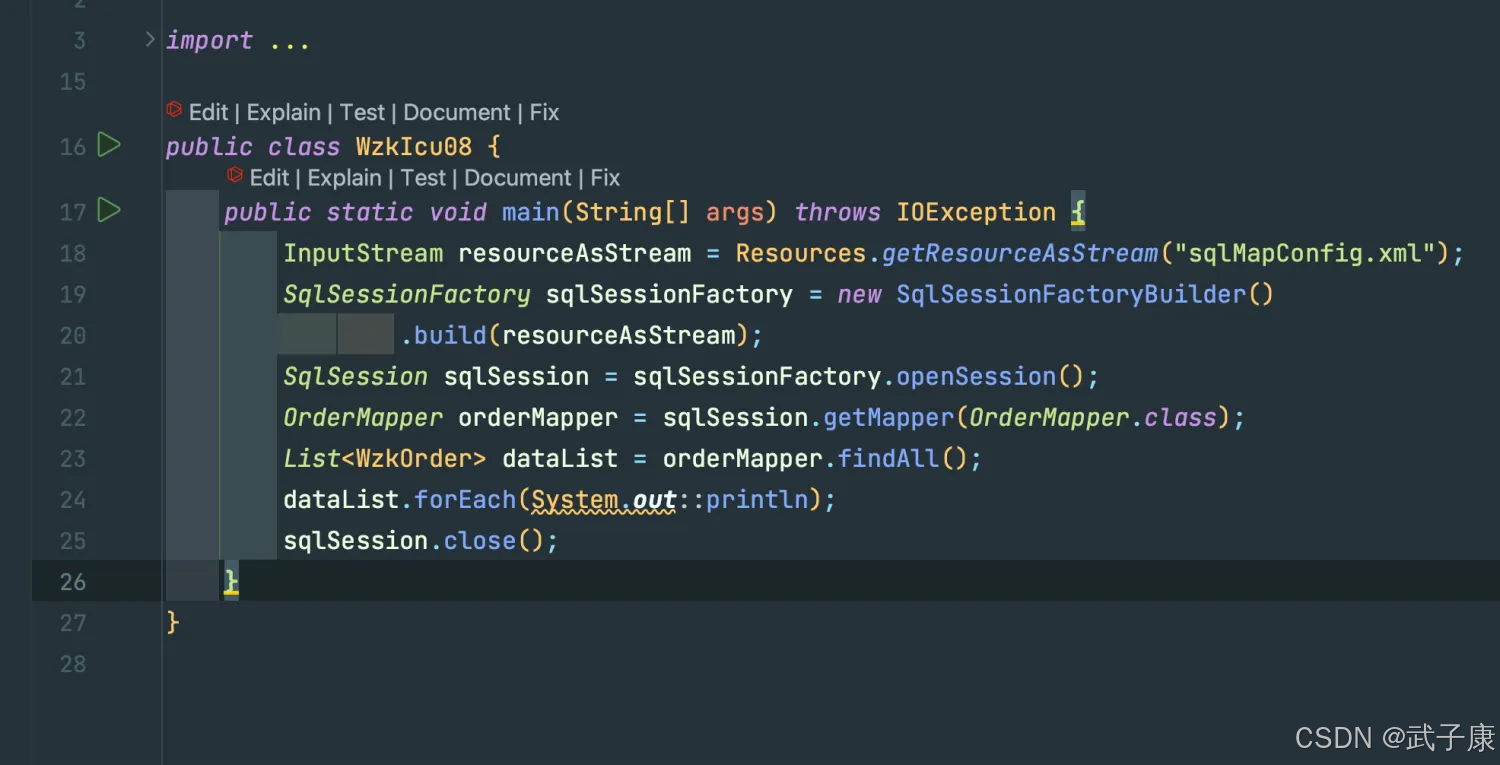Click dataList variable declaration on line 23
This screenshot has width=1500, height=765.
[x=560, y=458]
